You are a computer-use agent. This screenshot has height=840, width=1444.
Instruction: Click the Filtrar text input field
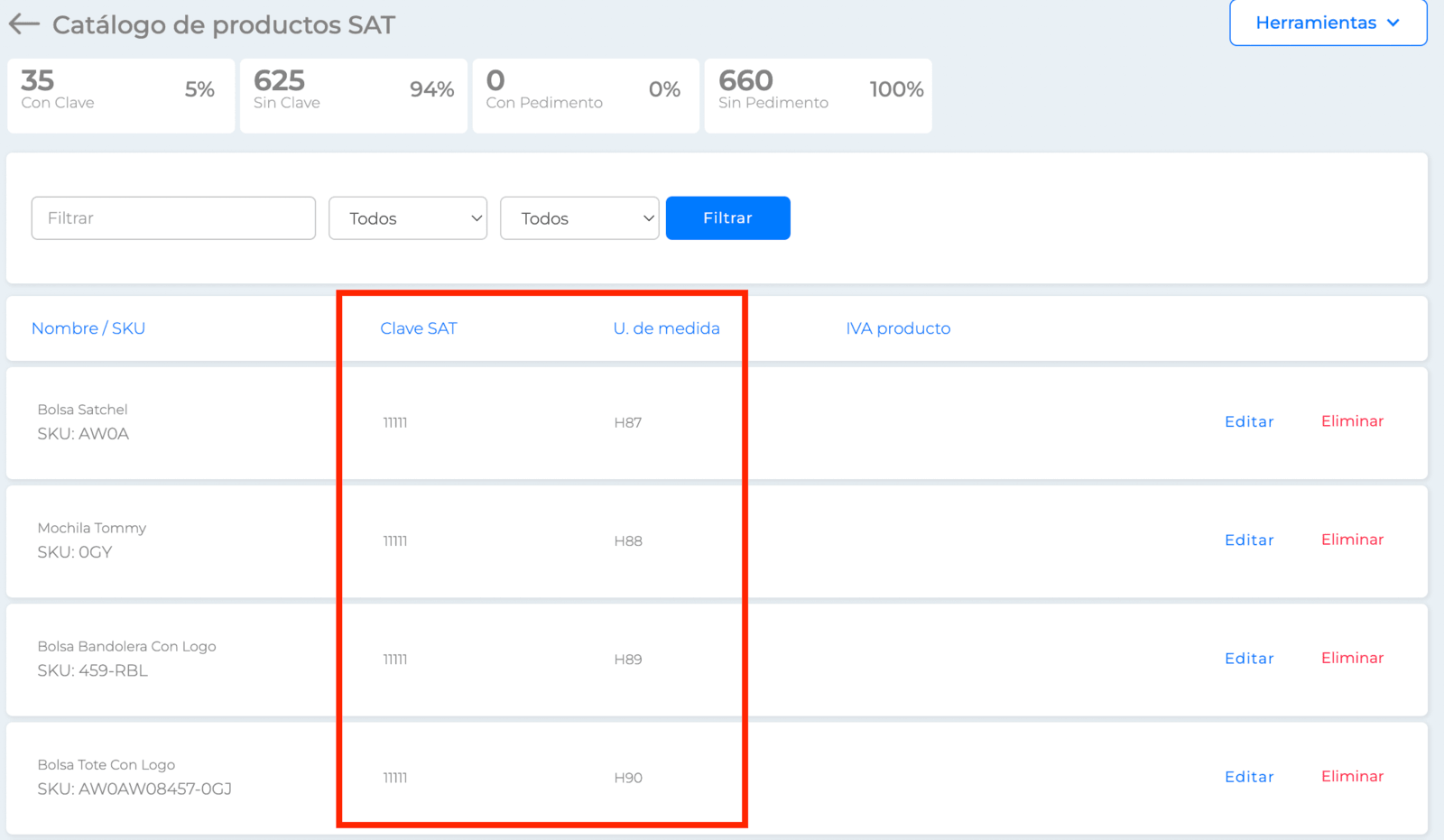click(x=173, y=218)
